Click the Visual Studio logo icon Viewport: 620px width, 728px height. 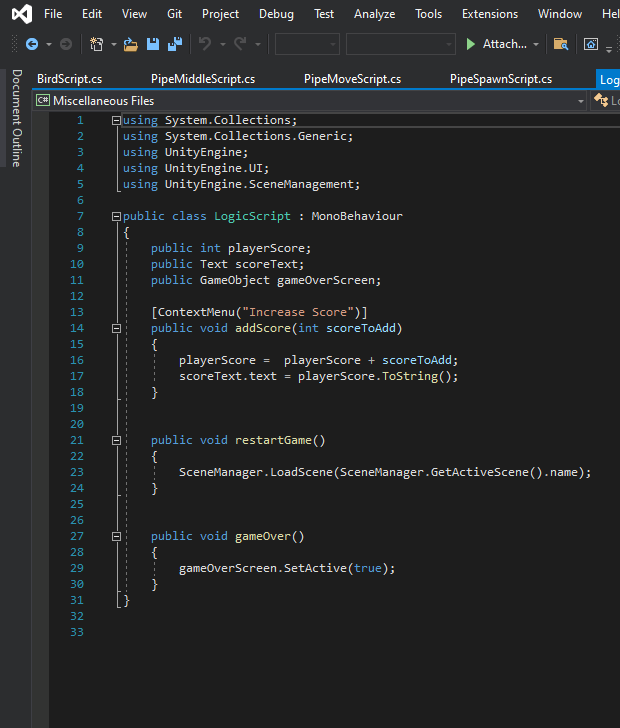pyautogui.click(x=20, y=14)
